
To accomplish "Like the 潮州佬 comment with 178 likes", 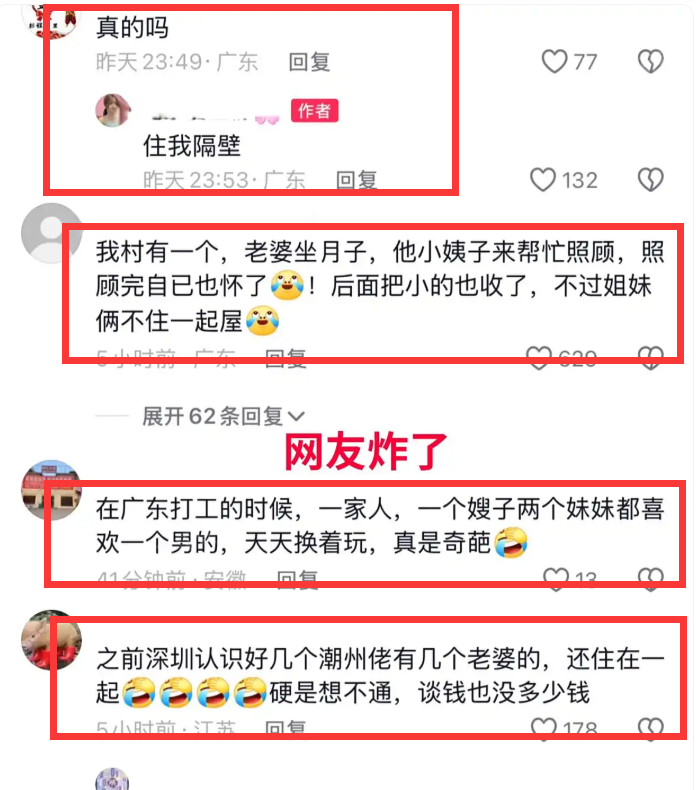I will [544, 729].
